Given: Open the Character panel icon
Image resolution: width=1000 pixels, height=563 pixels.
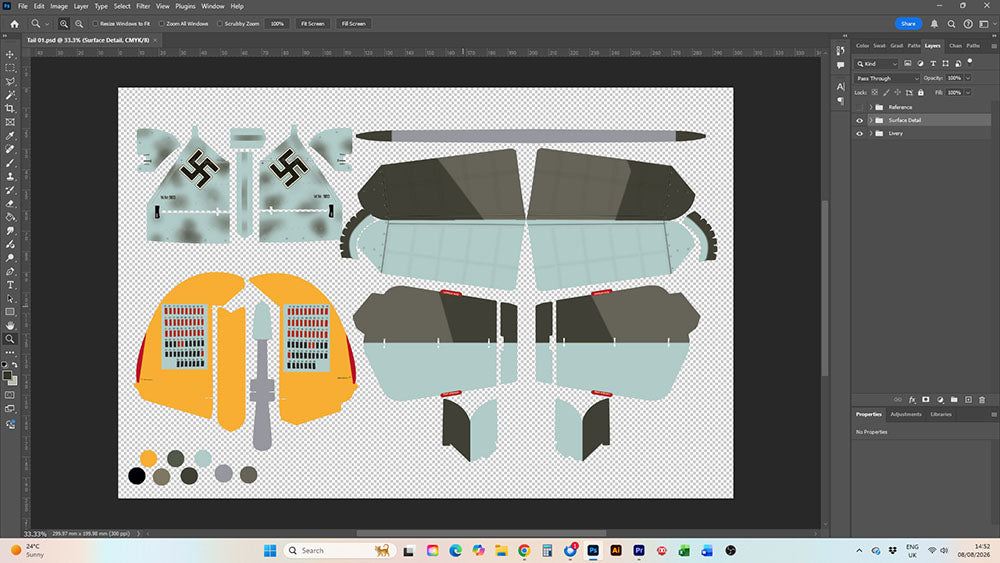Looking at the screenshot, I should point(841,86).
